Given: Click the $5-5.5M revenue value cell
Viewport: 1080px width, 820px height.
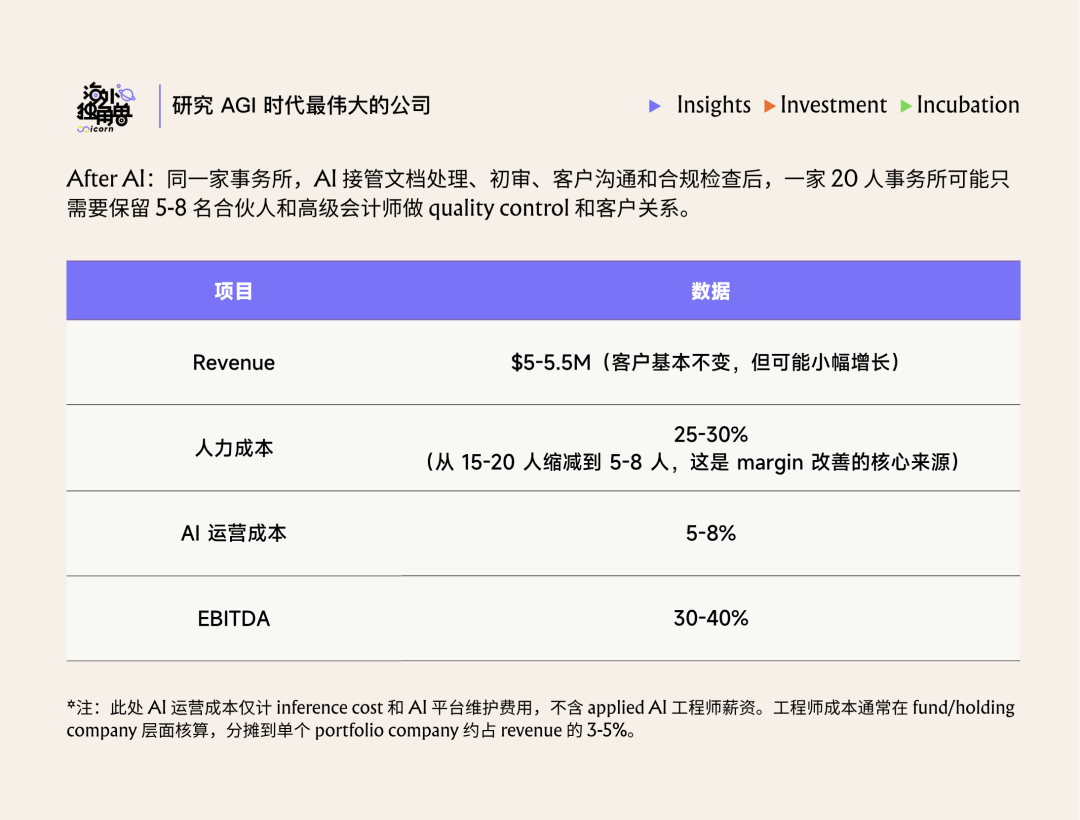Looking at the screenshot, I should click(x=710, y=363).
